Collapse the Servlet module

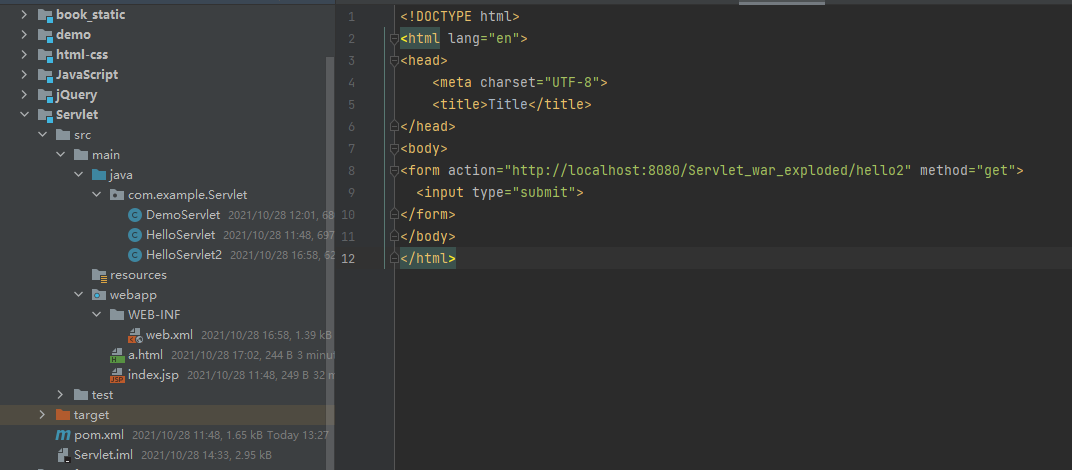[25, 114]
